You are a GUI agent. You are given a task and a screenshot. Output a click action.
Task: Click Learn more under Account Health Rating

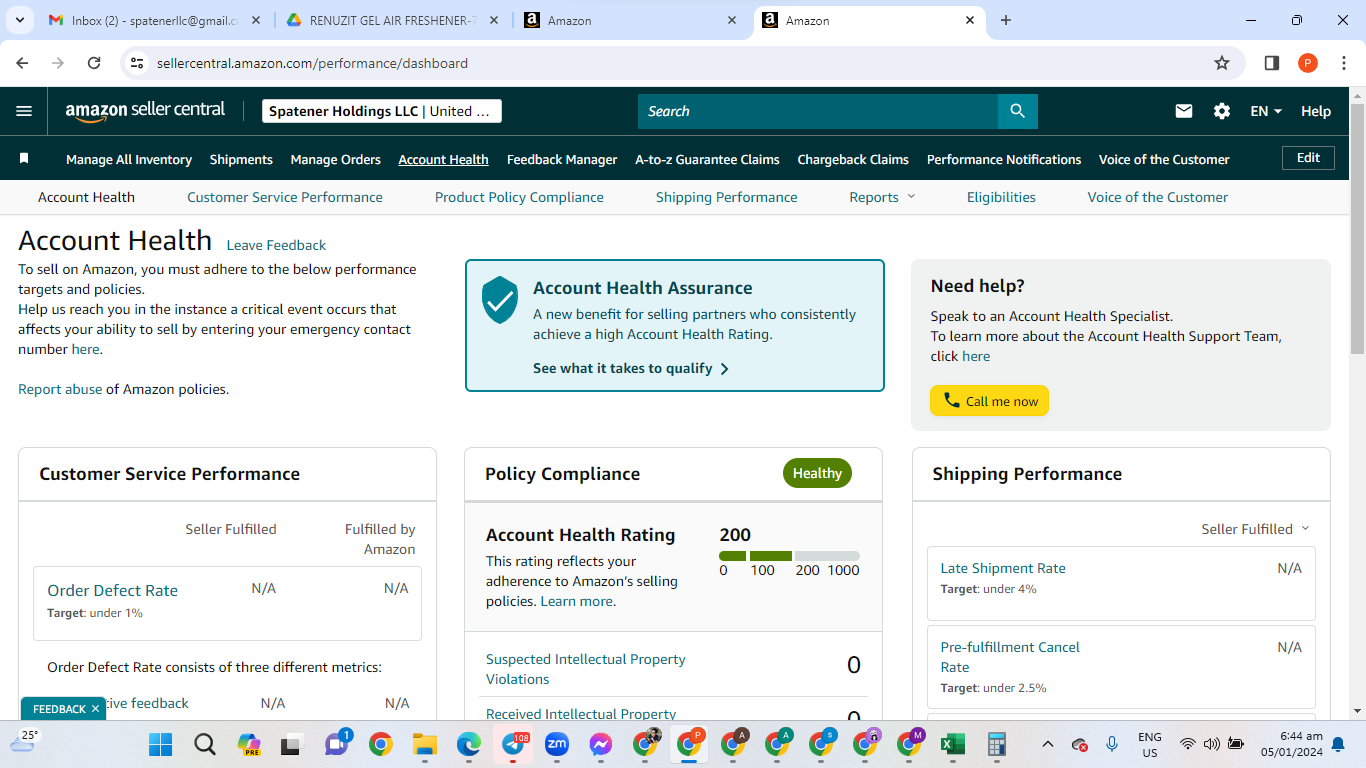(x=576, y=601)
